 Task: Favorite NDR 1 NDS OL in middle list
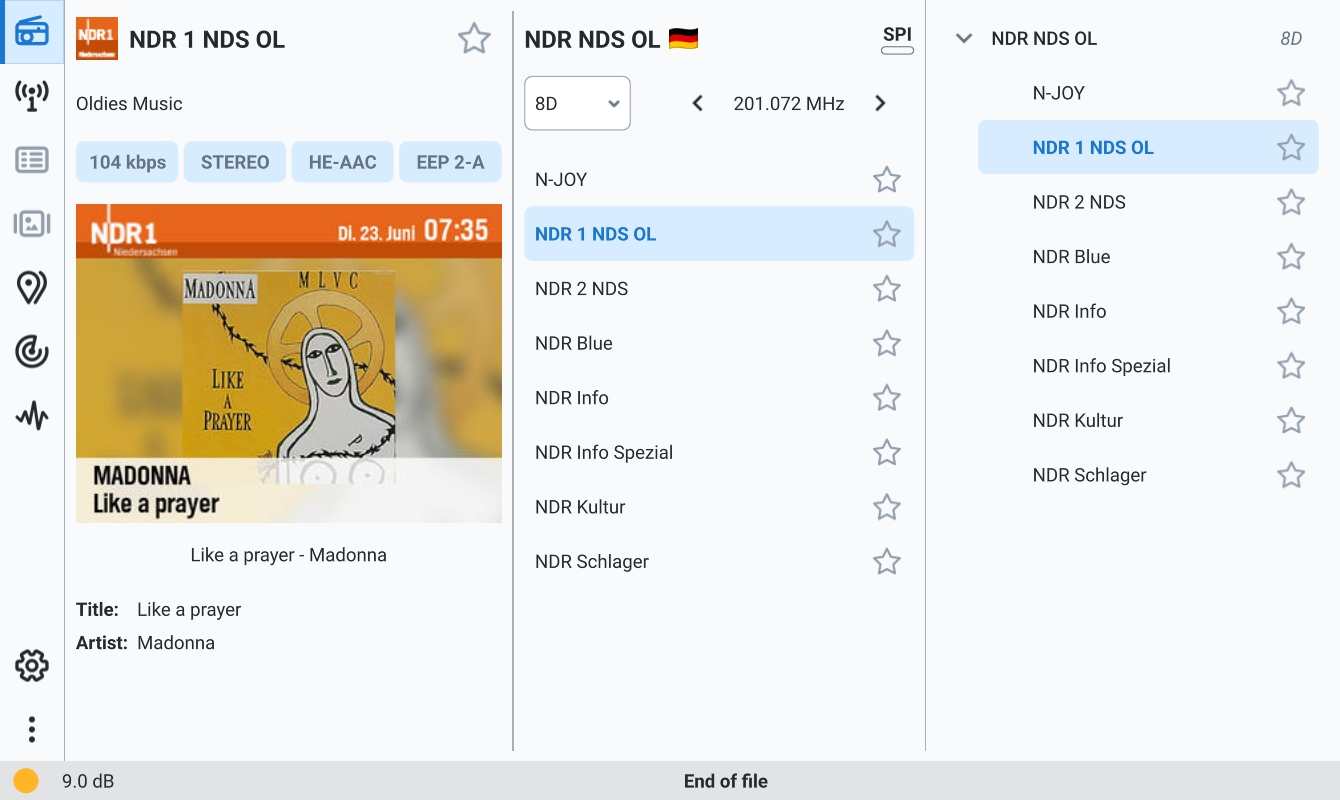click(887, 234)
